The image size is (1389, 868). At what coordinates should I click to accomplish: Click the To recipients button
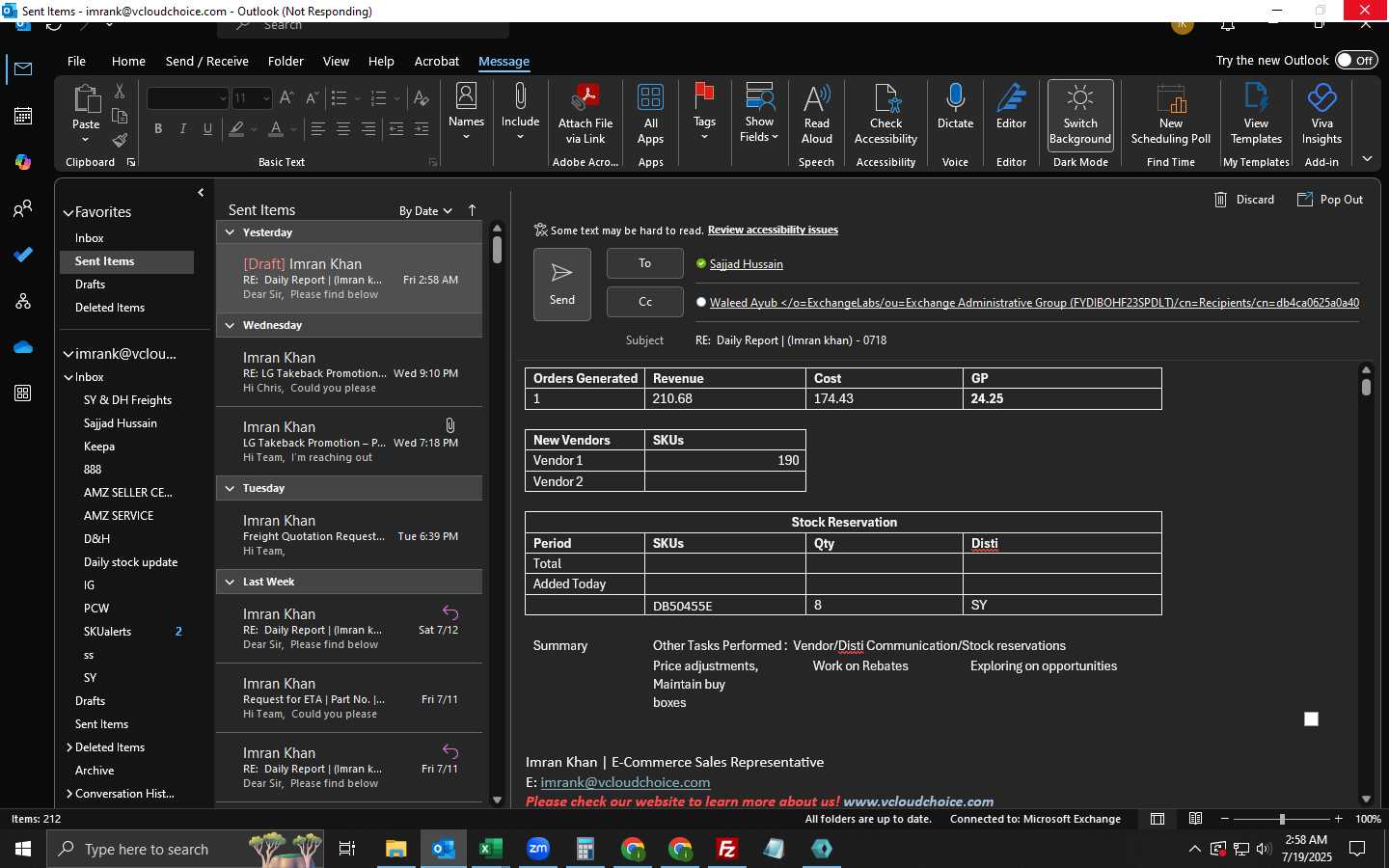644,263
